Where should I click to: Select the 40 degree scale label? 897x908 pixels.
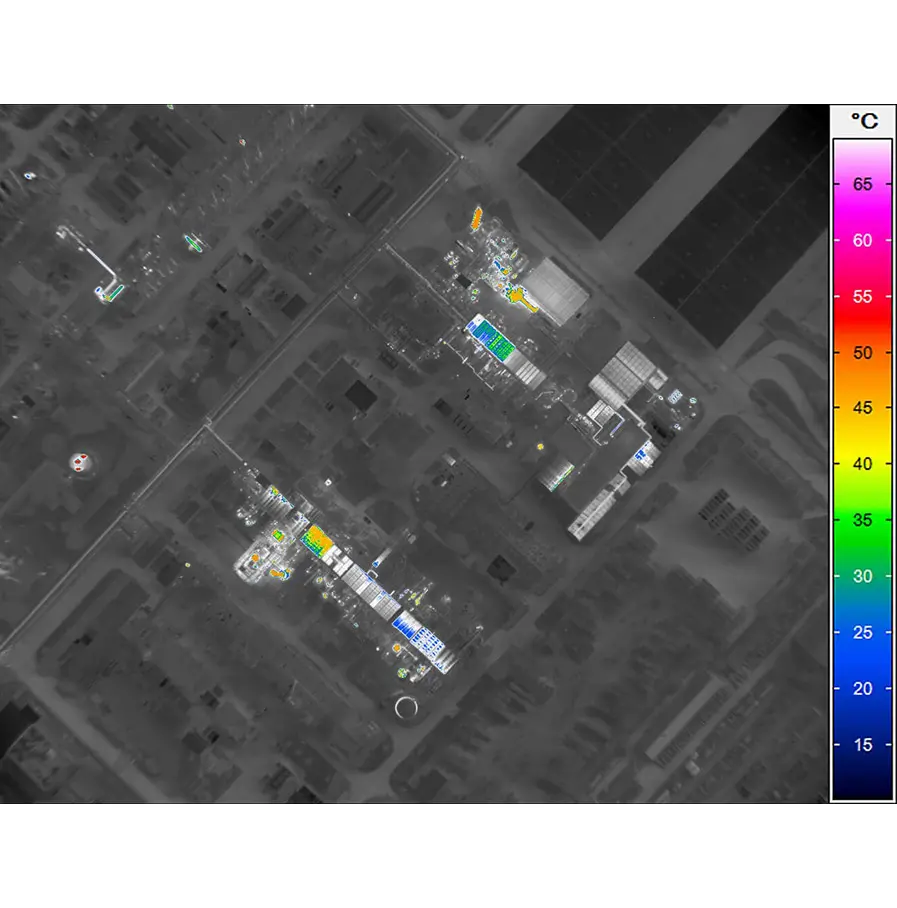pos(862,464)
